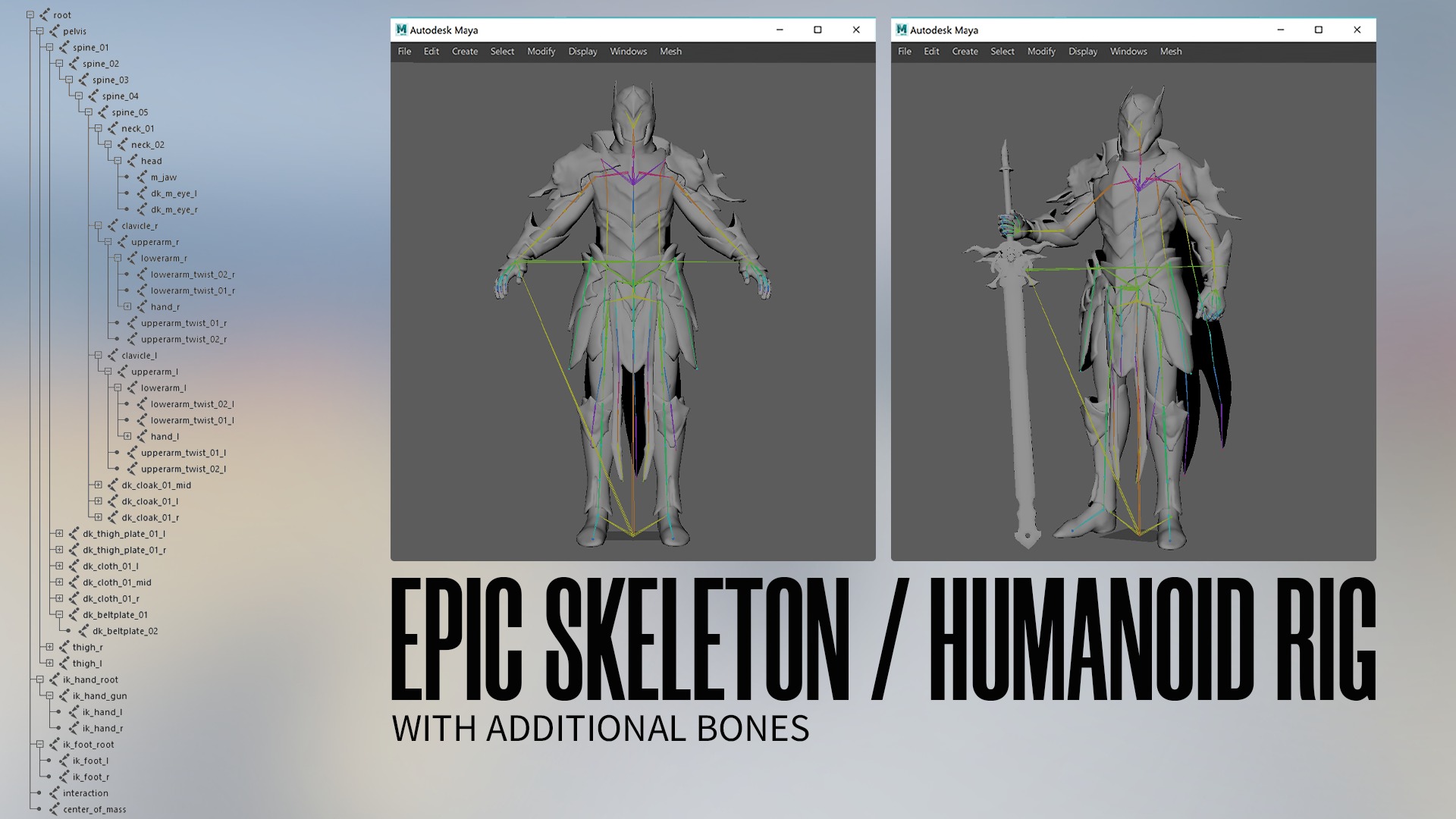The width and height of the screenshot is (1456, 819).
Task: Select the dk_m_eye_r joint label
Action: [x=174, y=210]
